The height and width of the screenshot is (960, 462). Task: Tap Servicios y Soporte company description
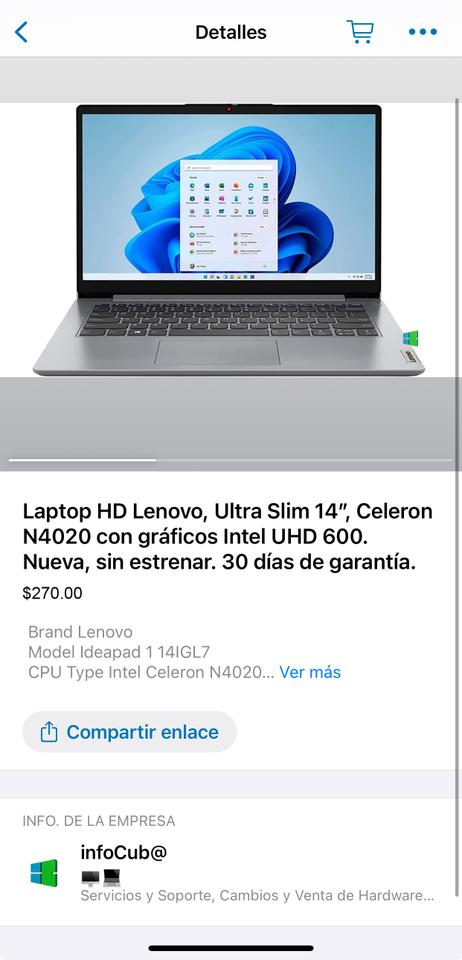pos(258,896)
